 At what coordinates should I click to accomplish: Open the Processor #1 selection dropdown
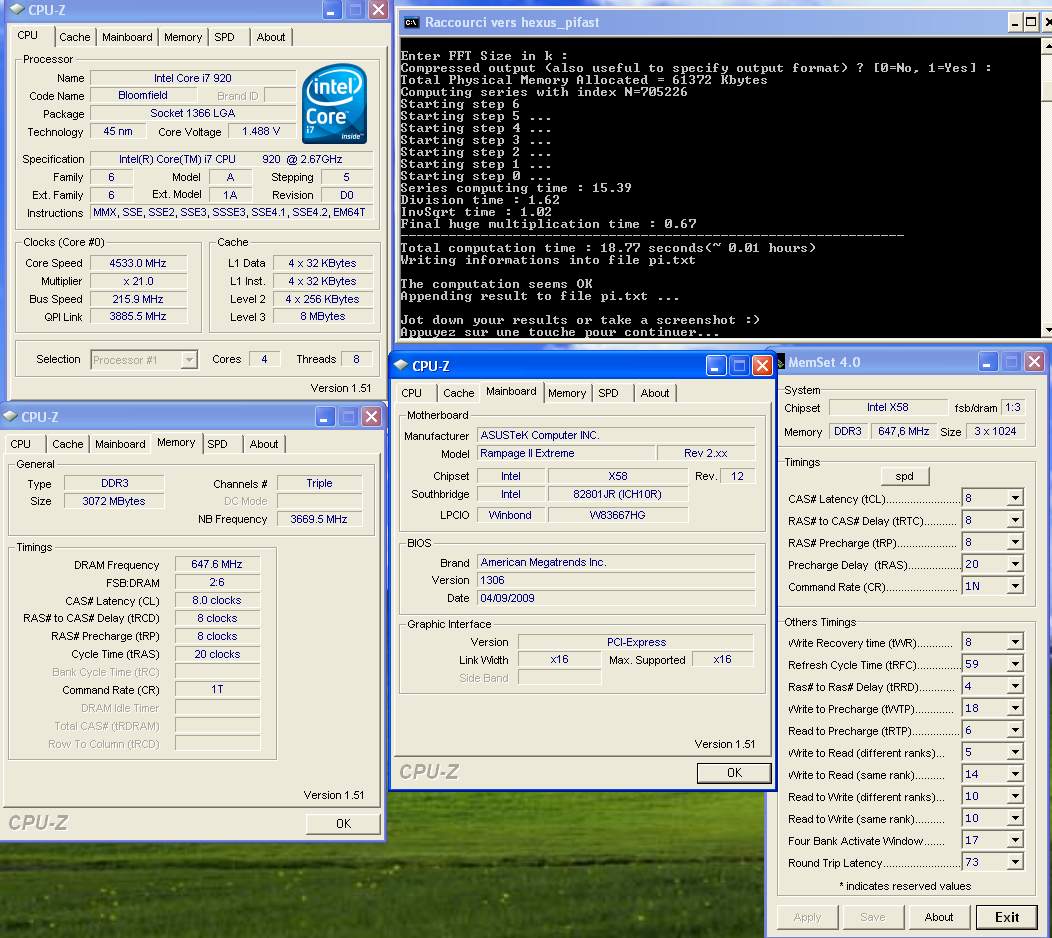(189, 360)
